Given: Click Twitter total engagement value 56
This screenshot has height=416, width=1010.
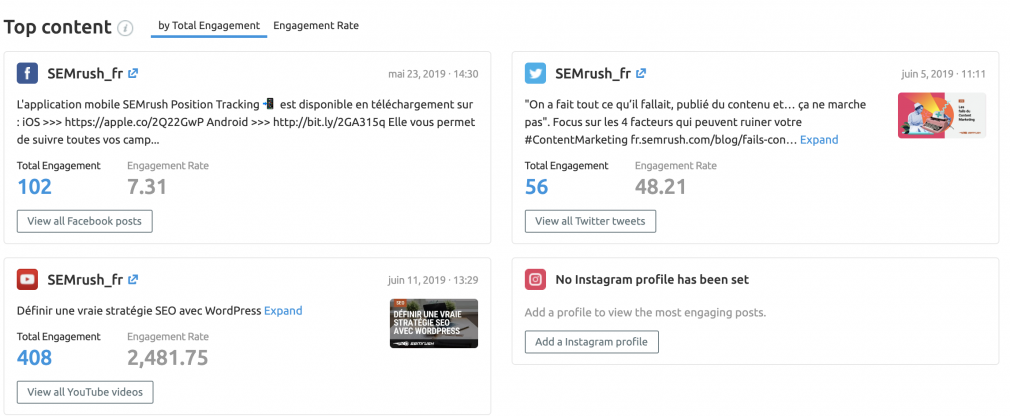Looking at the screenshot, I should (x=537, y=187).
